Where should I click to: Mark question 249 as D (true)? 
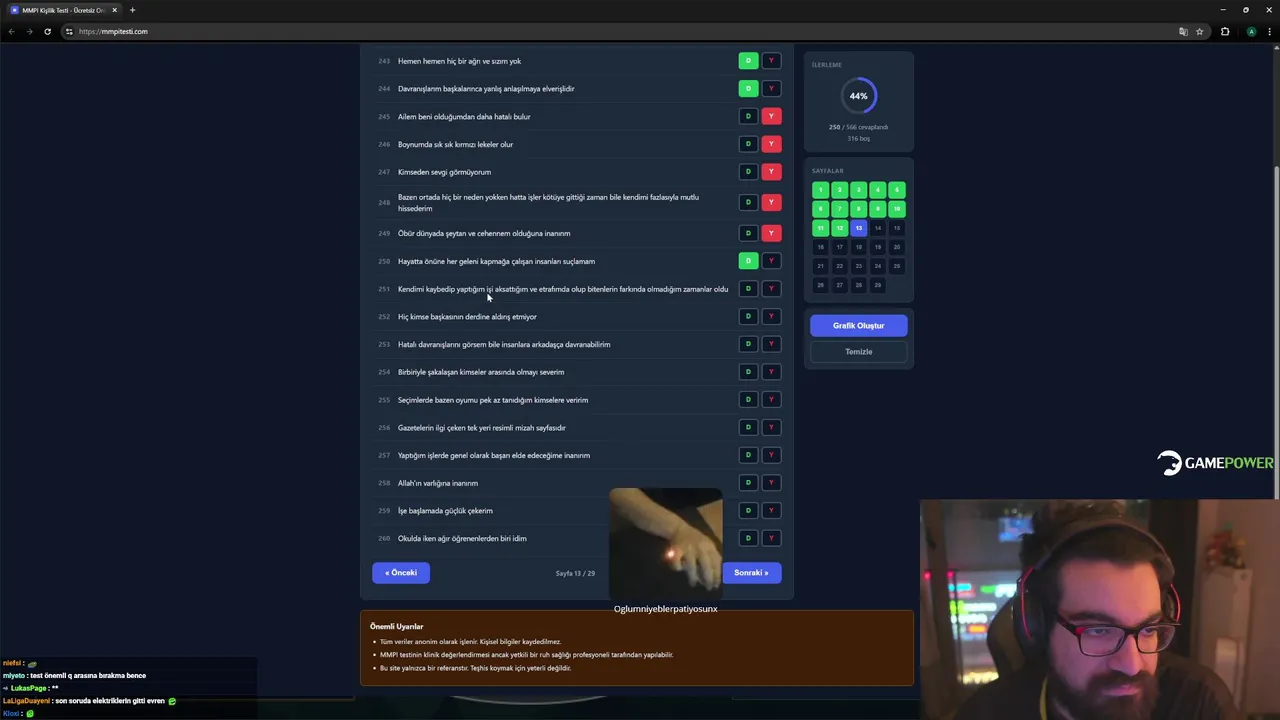[748, 233]
